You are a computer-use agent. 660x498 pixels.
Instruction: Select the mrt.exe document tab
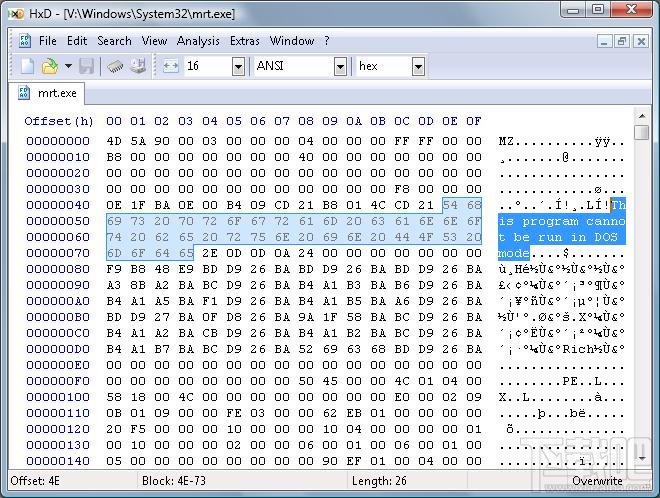47,93
